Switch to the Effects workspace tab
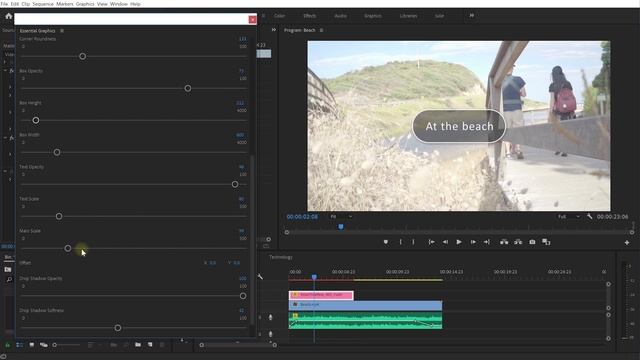 (310, 16)
